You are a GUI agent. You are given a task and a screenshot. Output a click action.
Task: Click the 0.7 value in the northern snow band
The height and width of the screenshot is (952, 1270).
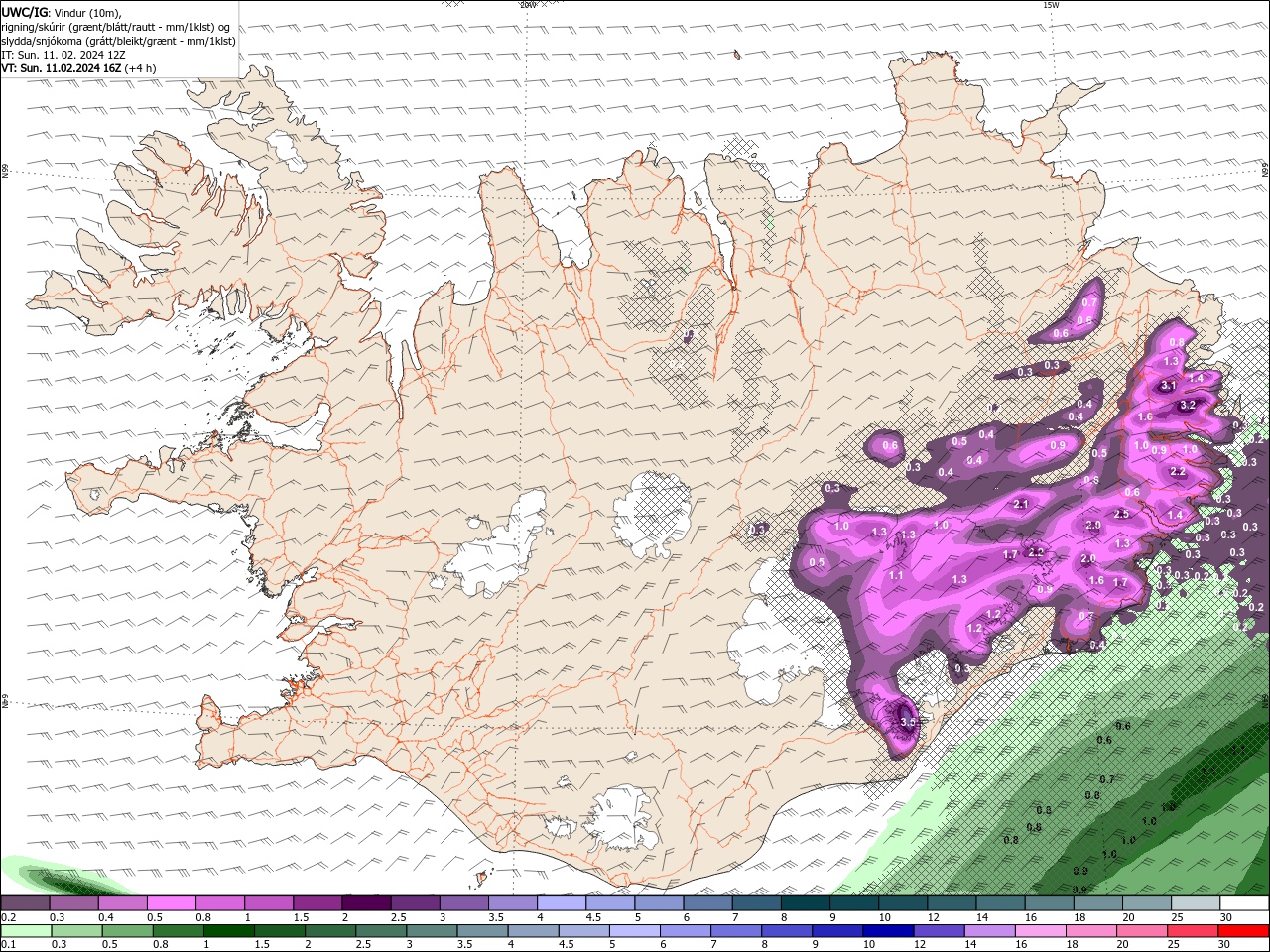(1089, 302)
